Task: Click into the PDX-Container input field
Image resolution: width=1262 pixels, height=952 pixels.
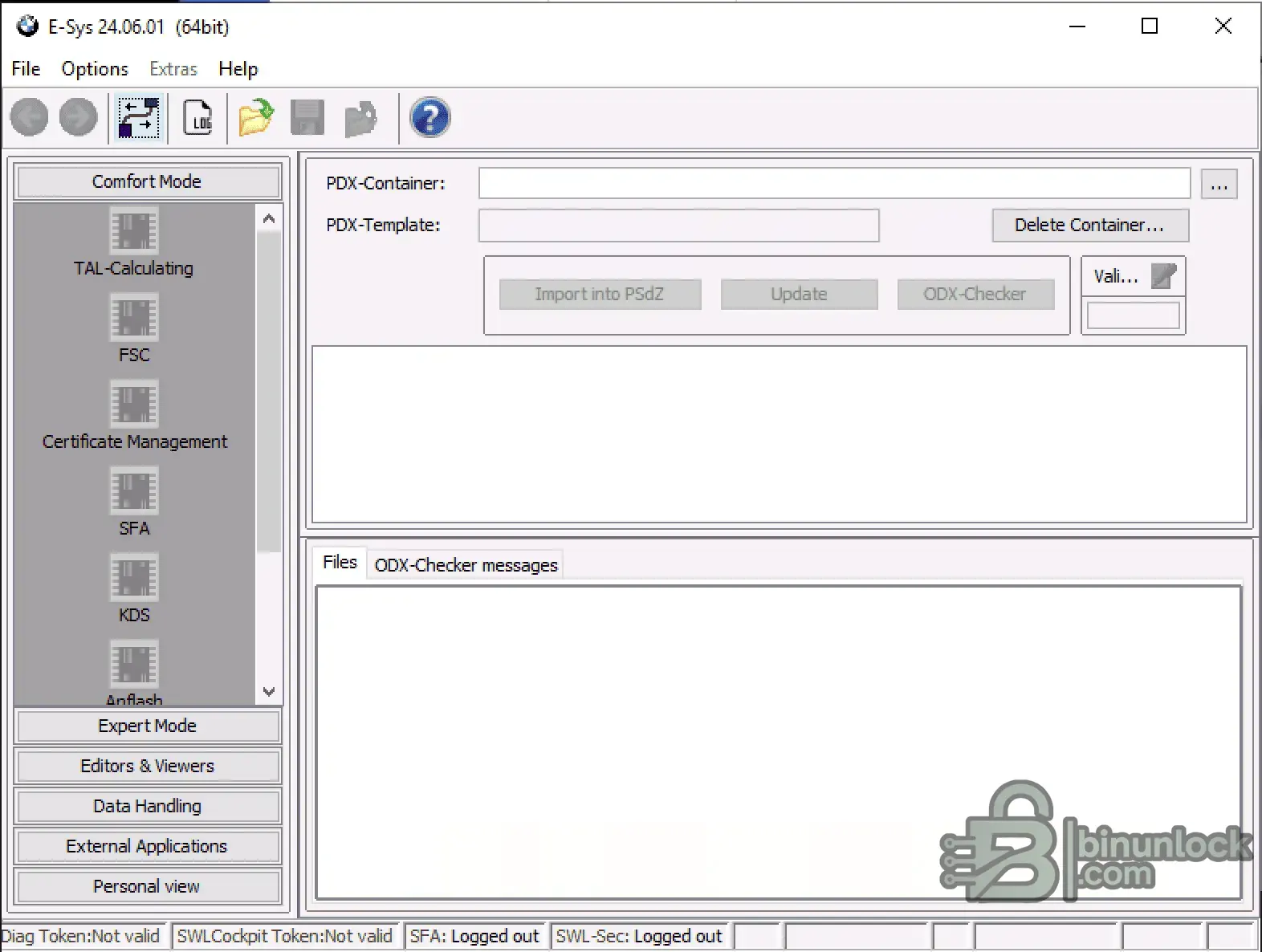Action: pyautogui.click(x=834, y=184)
